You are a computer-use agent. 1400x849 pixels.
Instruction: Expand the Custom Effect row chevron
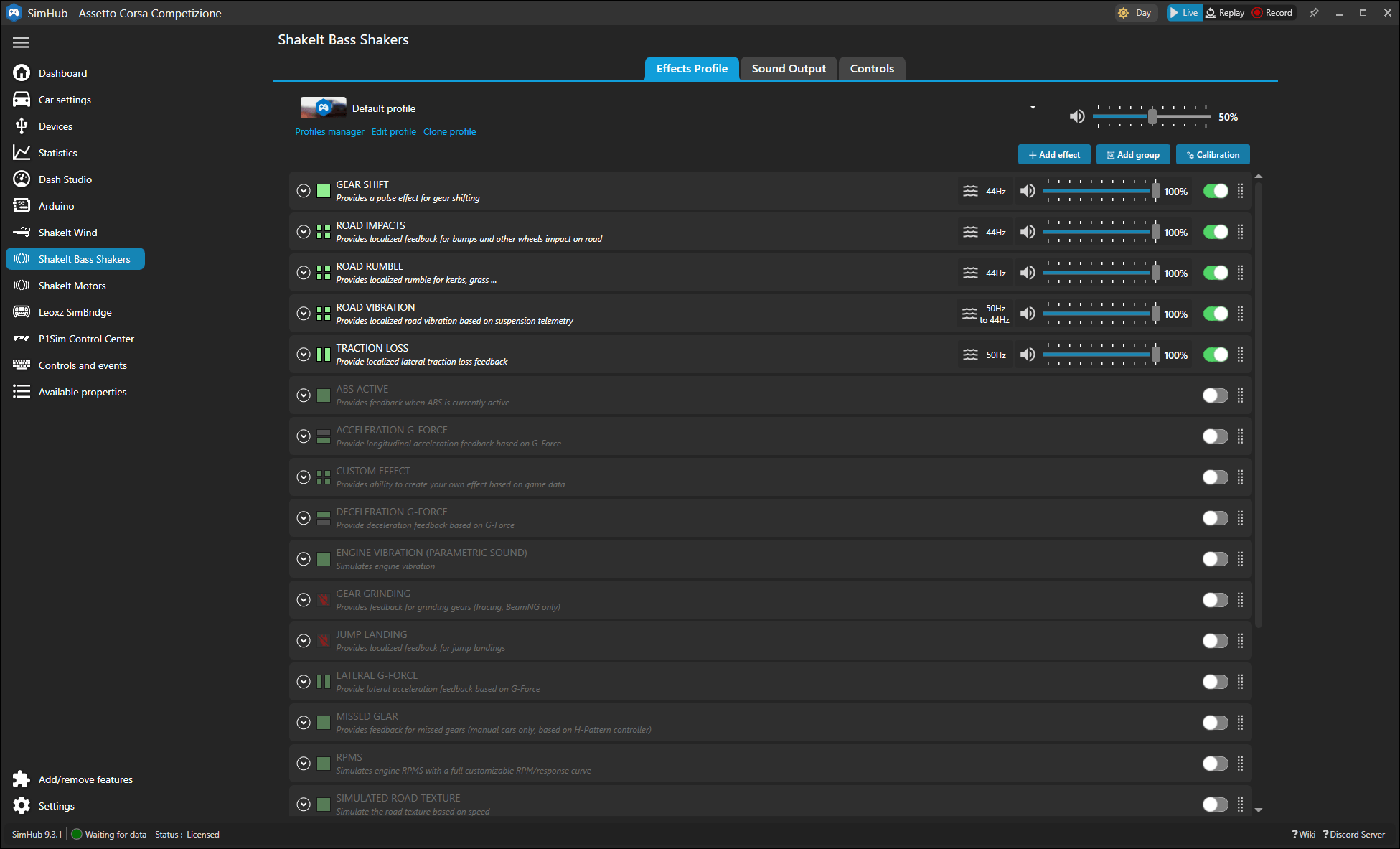pos(304,477)
